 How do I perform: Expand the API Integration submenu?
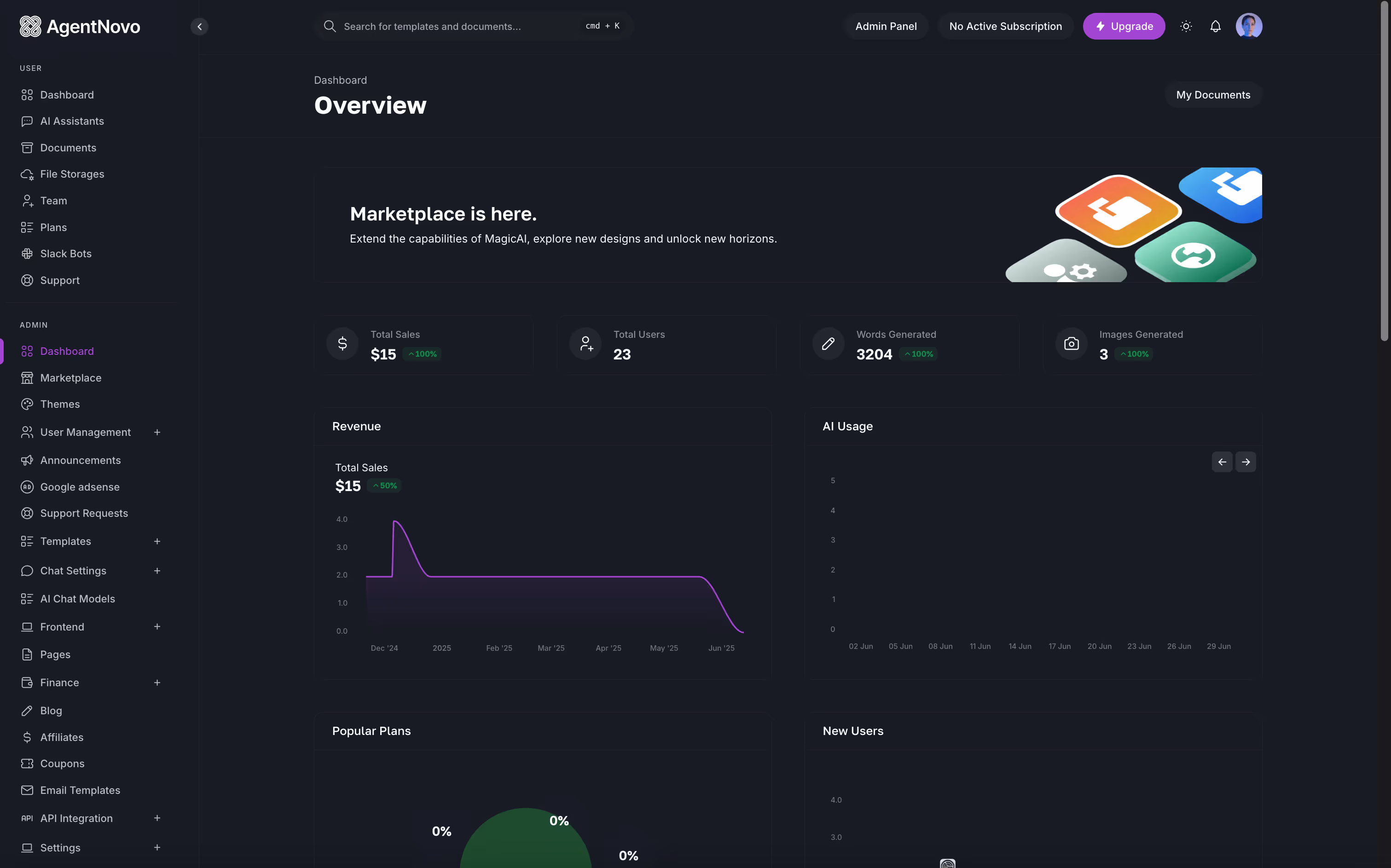point(156,818)
